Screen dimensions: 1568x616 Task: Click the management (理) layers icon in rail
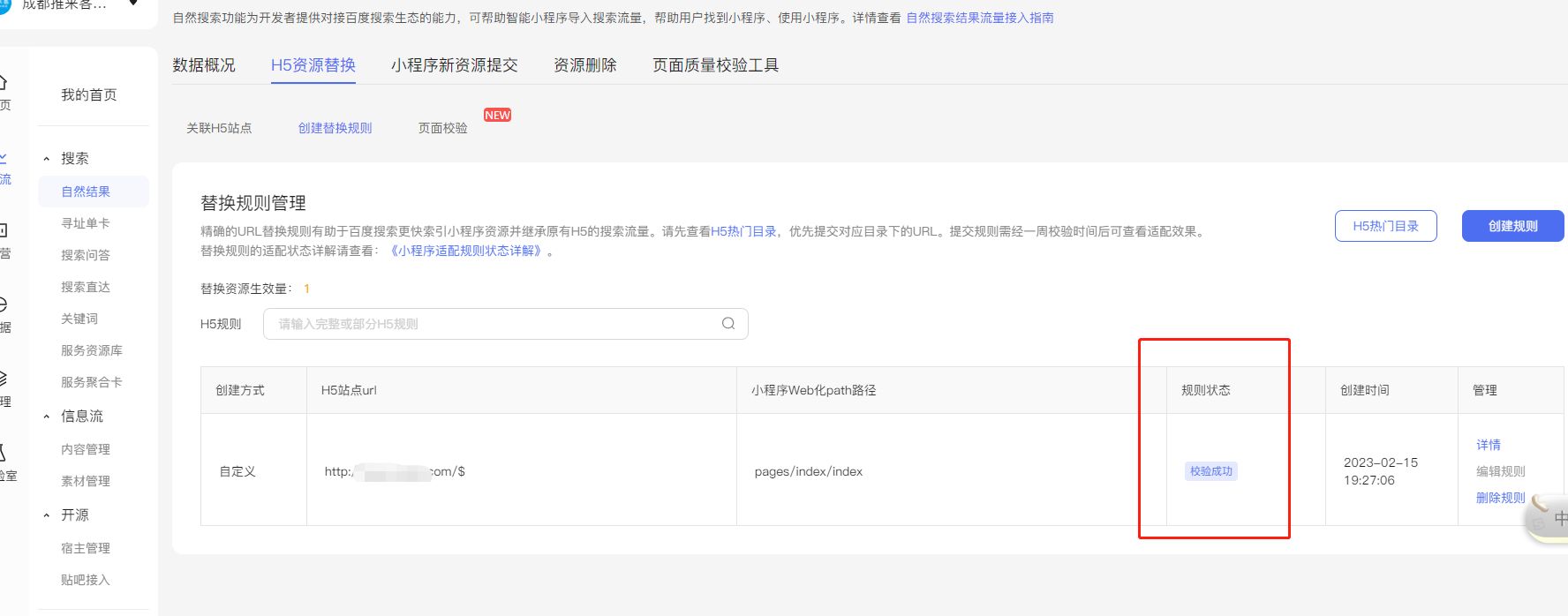pyautogui.click(x=3, y=379)
